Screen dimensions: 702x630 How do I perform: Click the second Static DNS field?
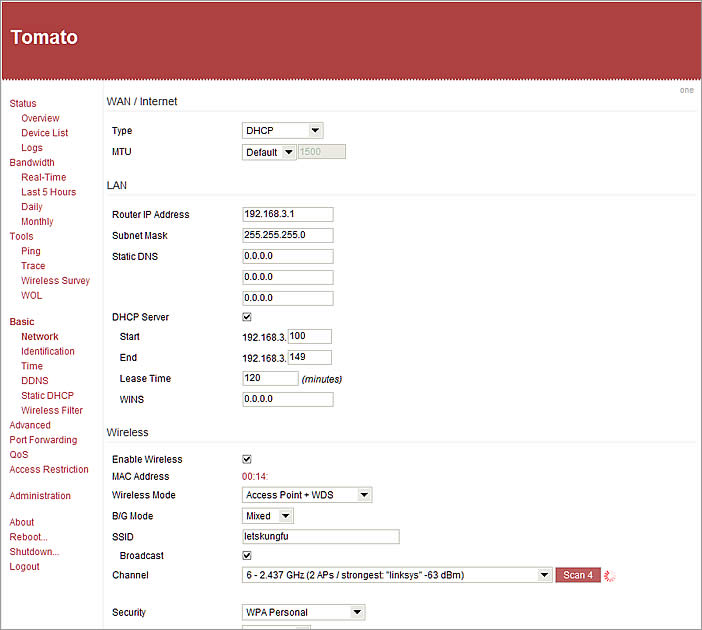tap(288, 277)
